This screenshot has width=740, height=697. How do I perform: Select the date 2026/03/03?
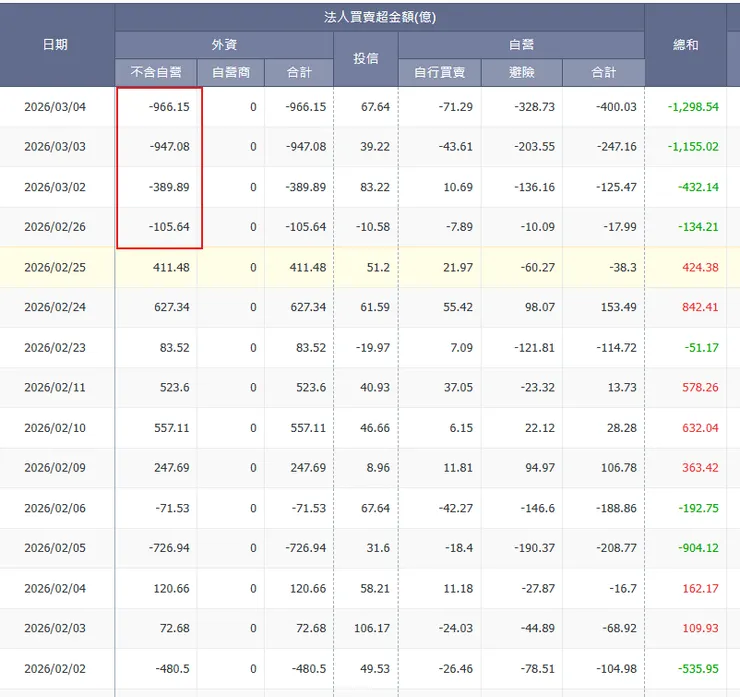[55, 147]
